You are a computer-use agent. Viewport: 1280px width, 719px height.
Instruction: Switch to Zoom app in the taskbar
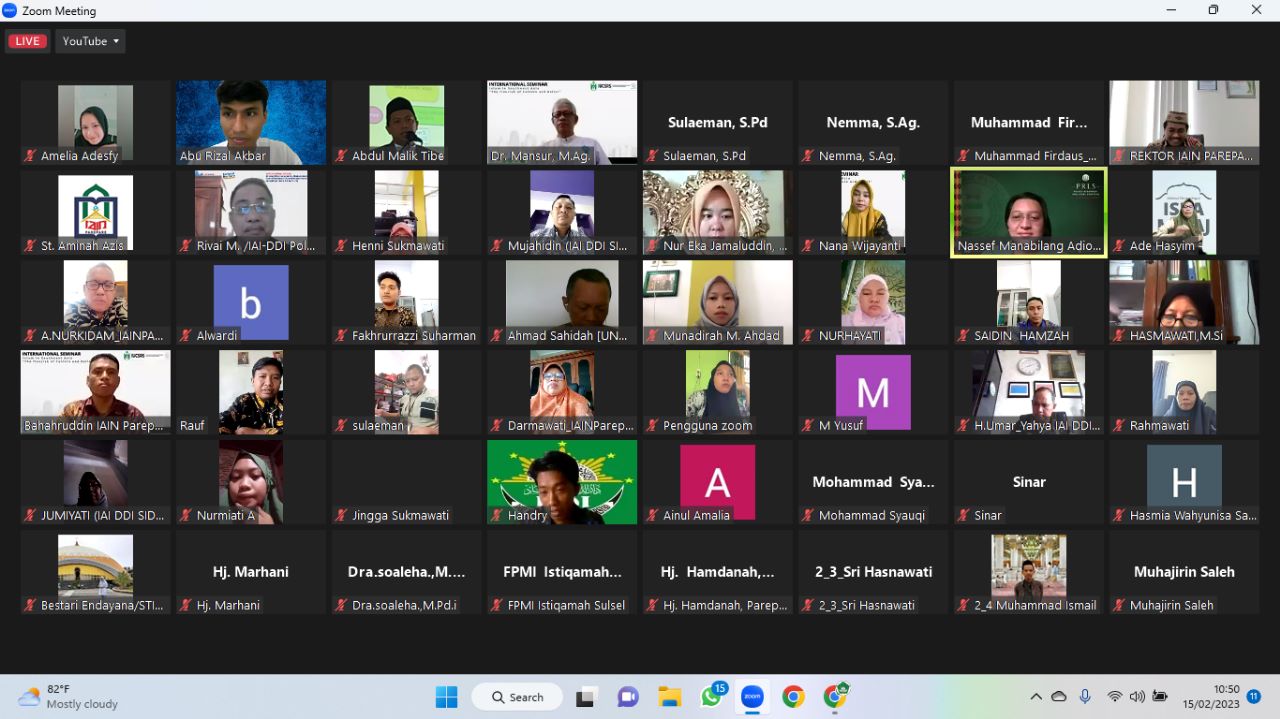[x=752, y=697]
